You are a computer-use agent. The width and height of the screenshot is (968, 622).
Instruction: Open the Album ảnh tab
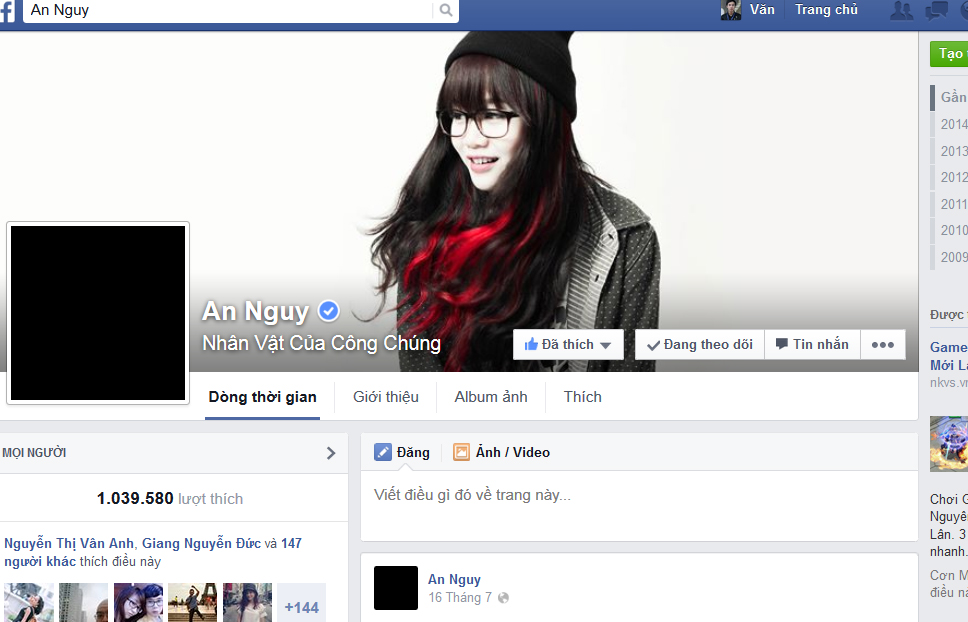pyautogui.click(x=491, y=397)
